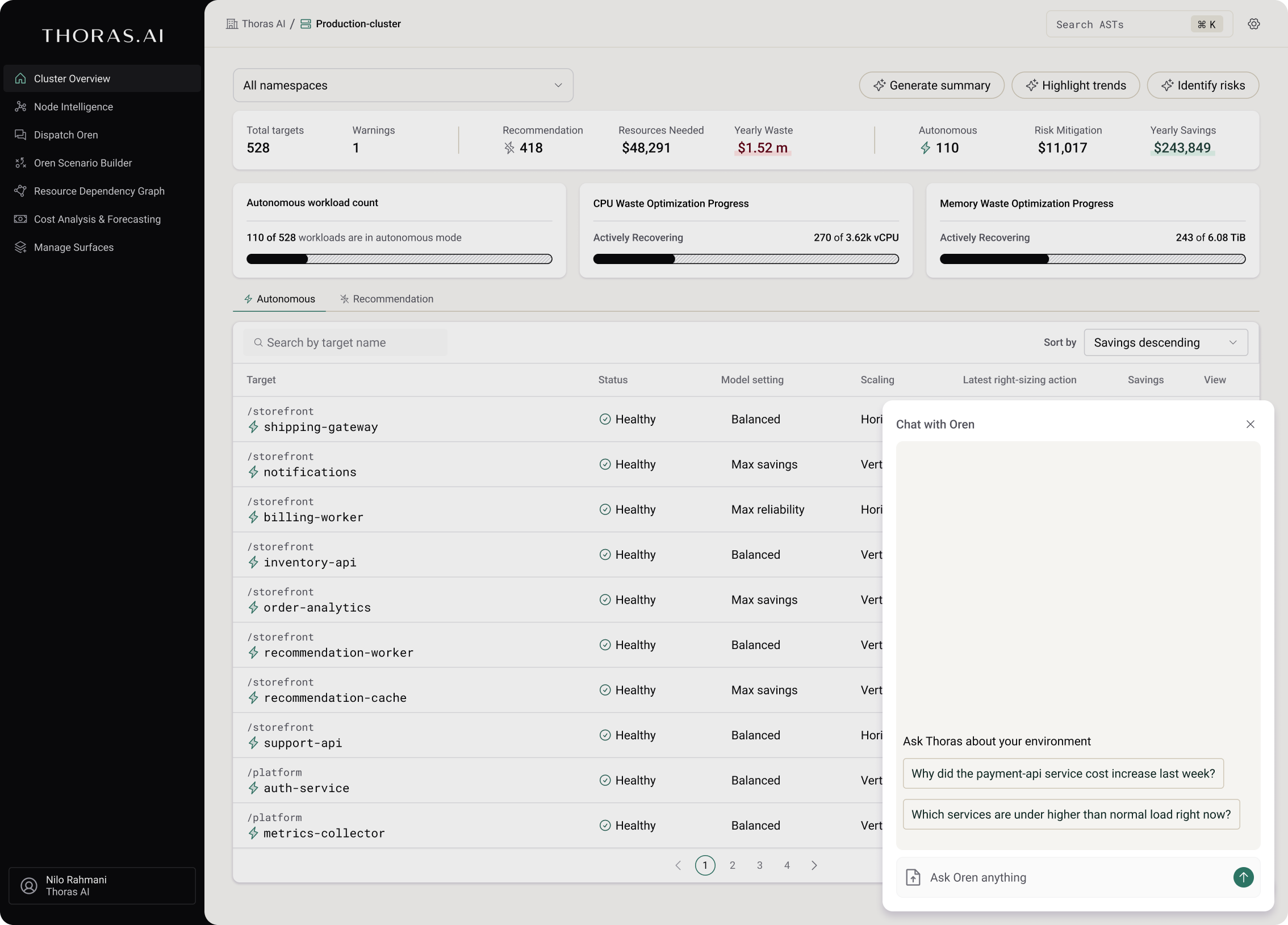
Task: Focus Search by target name field
Action: coord(345,342)
